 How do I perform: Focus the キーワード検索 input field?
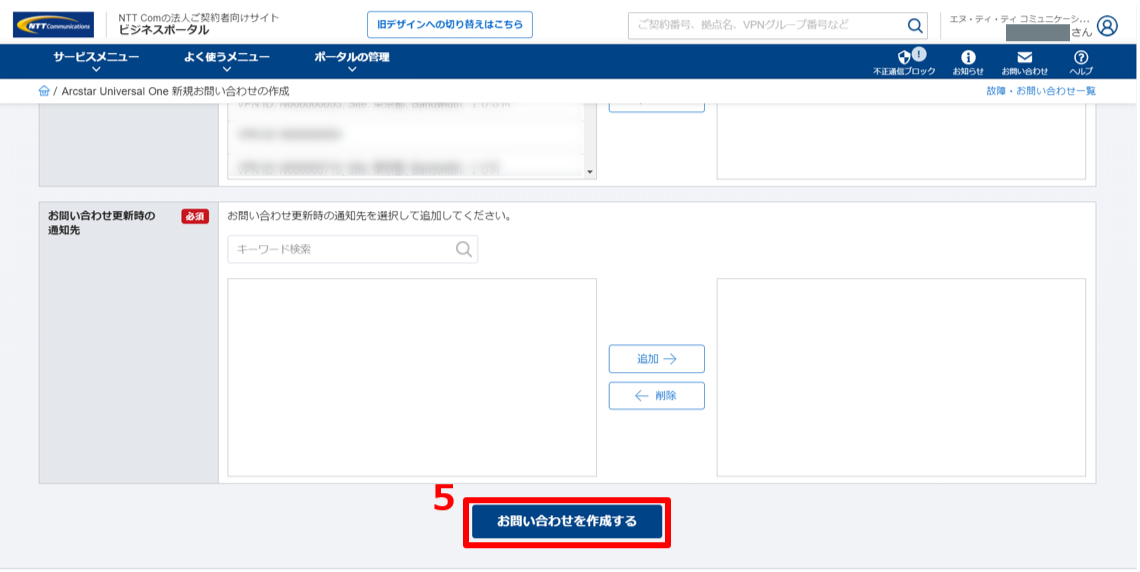pyautogui.click(x=340, y=249)
